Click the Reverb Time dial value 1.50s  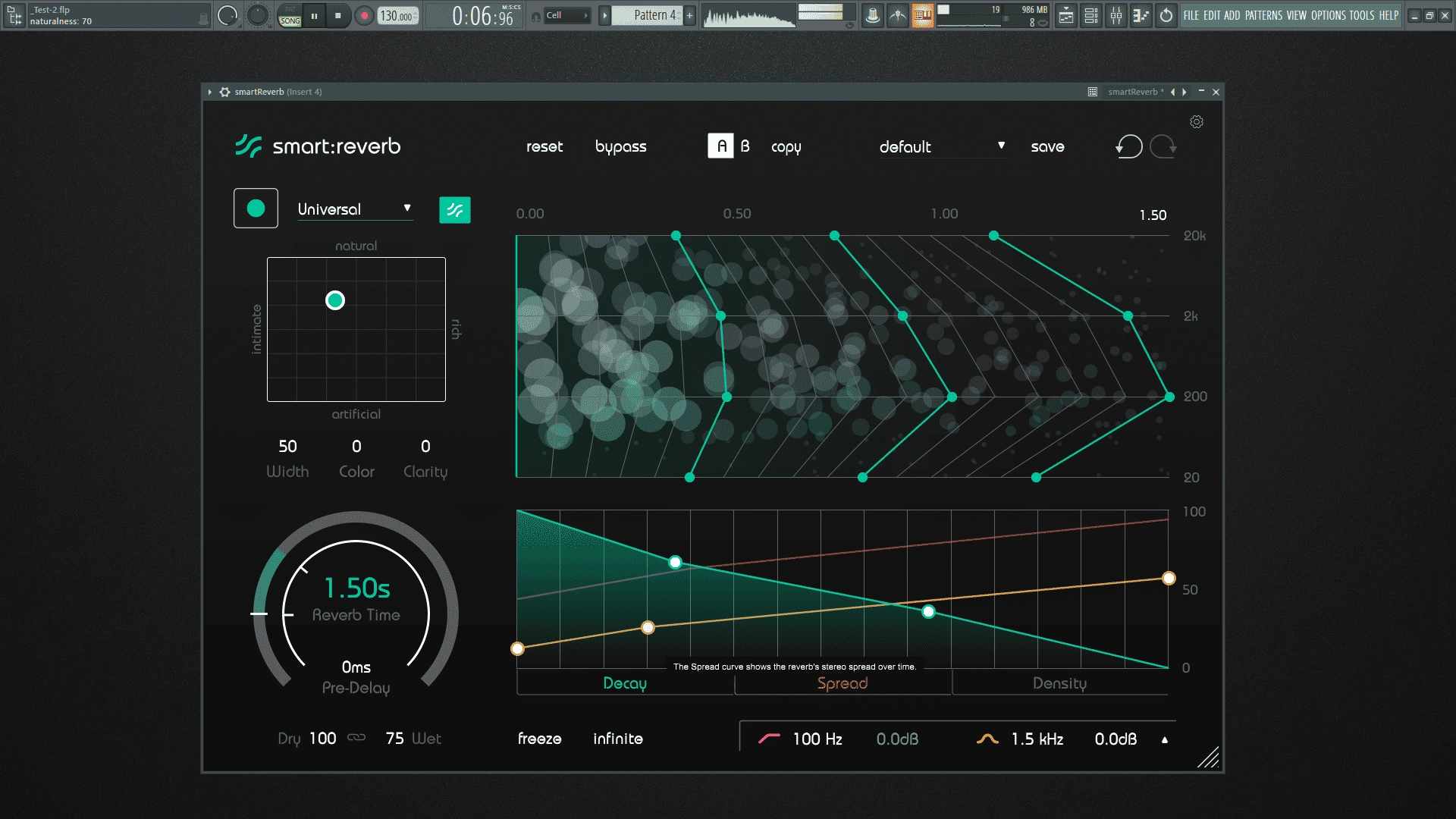(x=356, y=588)
